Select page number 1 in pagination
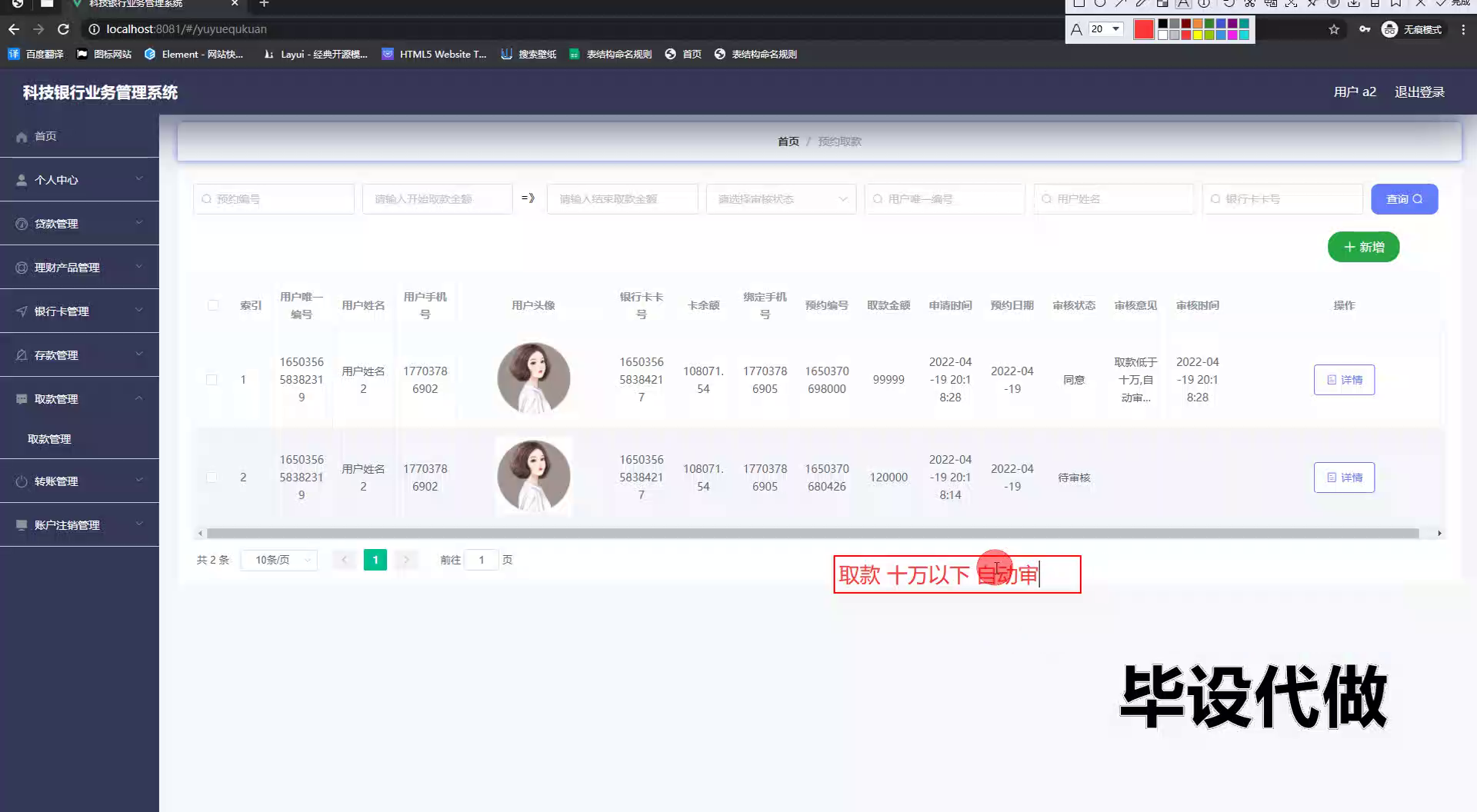The width and height of the screenshot is (1477, 812). pos(375,560)
